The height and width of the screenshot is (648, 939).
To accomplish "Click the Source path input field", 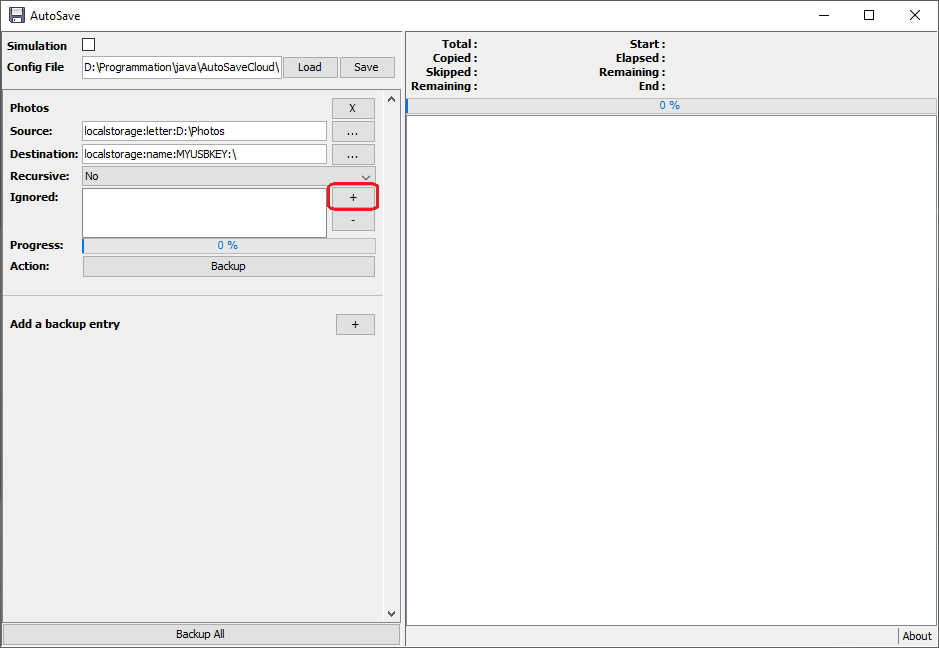I will coord(204,131).
